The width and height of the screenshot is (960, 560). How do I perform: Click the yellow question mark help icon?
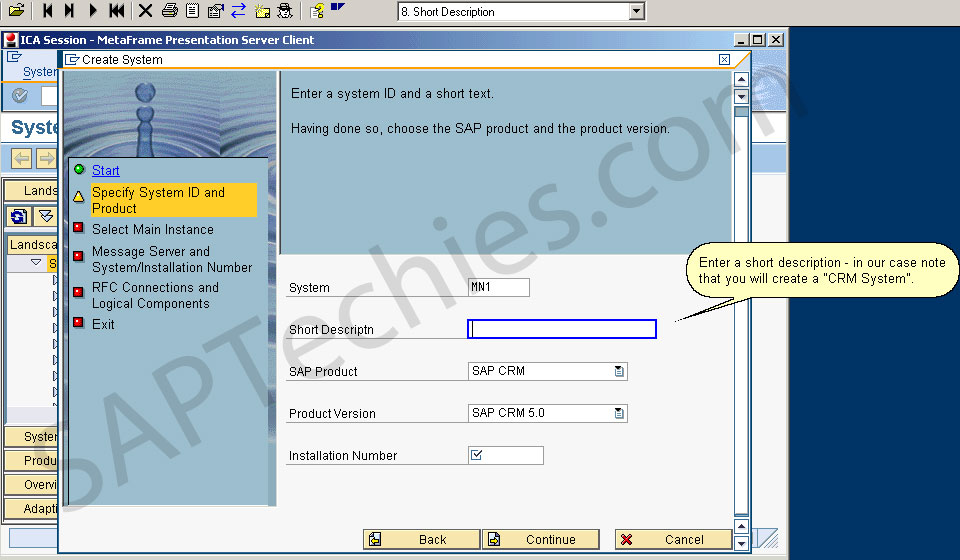tap(317, 10)
